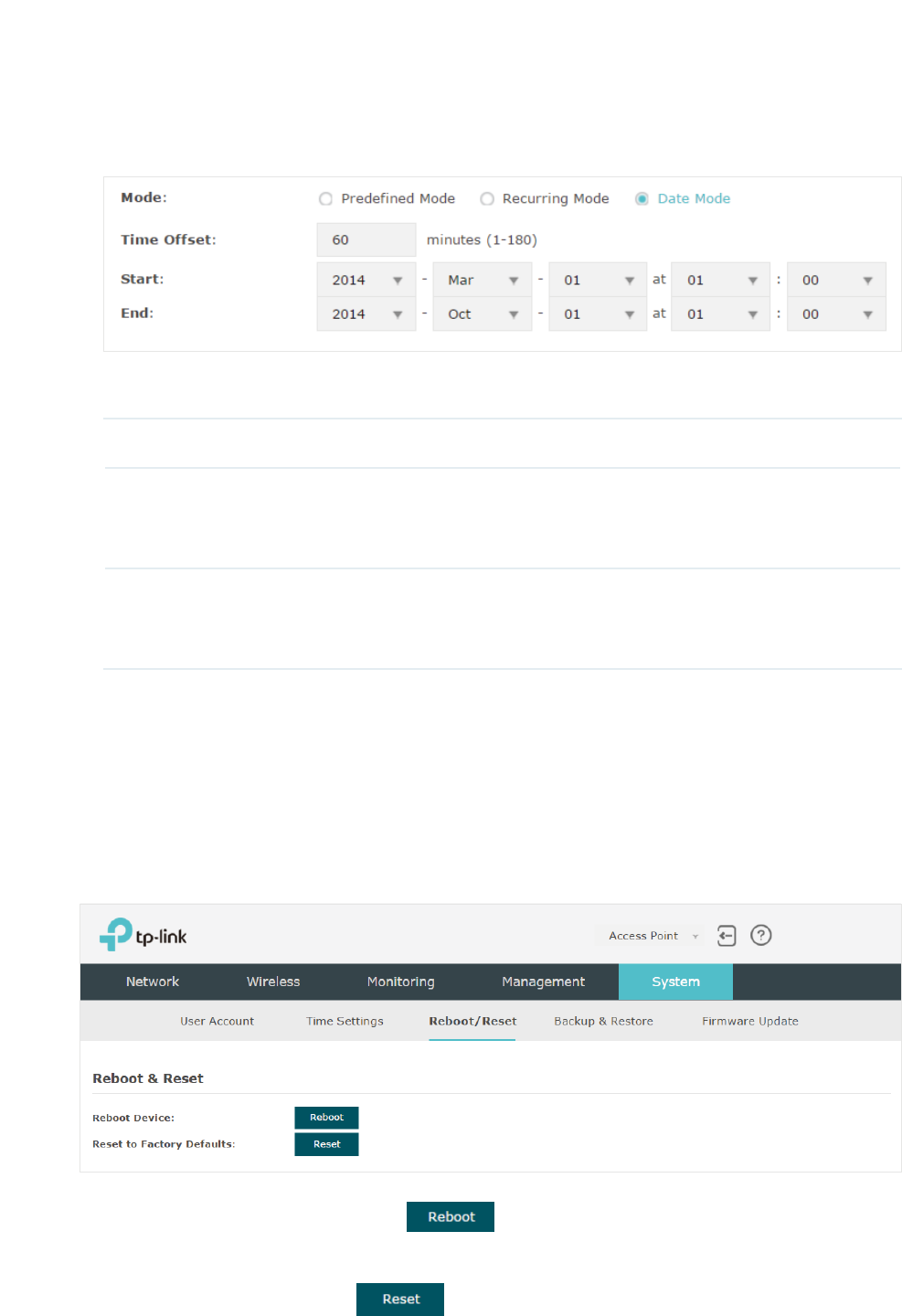
Task: Click the Reboot & Reset heading text
Action: click(x=148, y=1078)
